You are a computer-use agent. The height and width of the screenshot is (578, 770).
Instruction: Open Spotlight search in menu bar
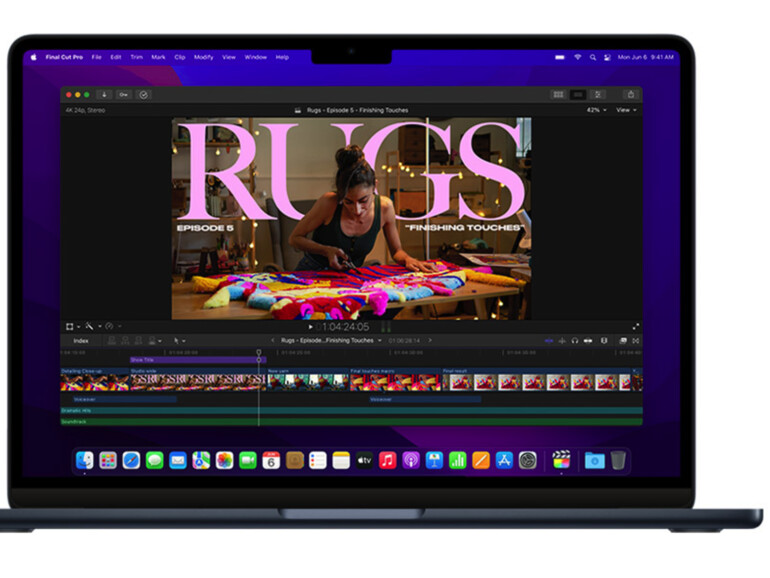pyautogui.click(x=593, y=57)
